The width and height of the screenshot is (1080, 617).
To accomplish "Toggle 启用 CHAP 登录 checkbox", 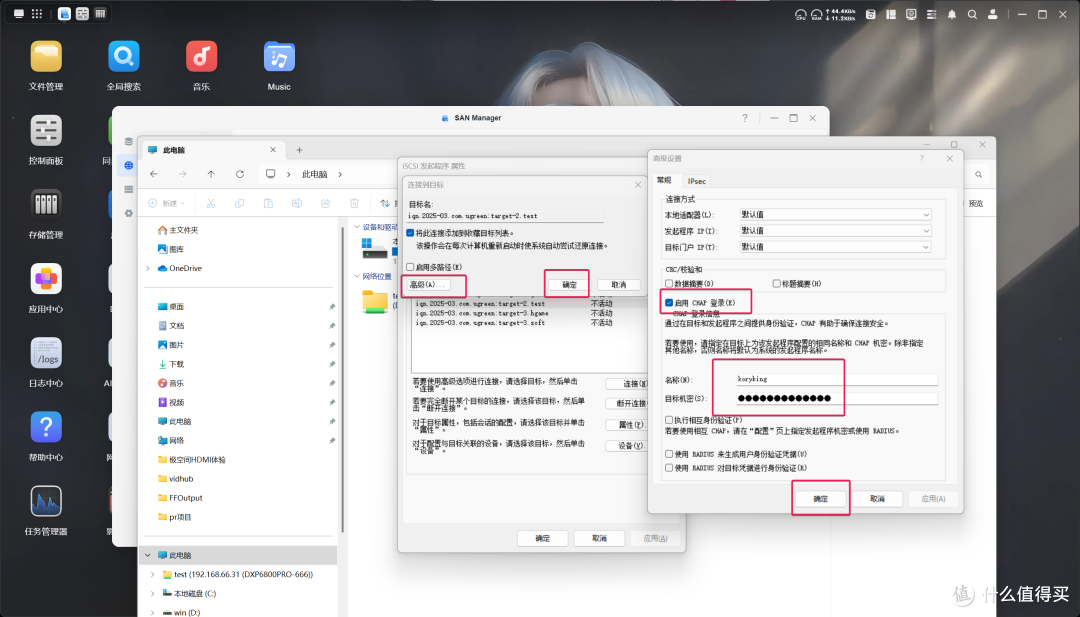I will coord(669,302).
